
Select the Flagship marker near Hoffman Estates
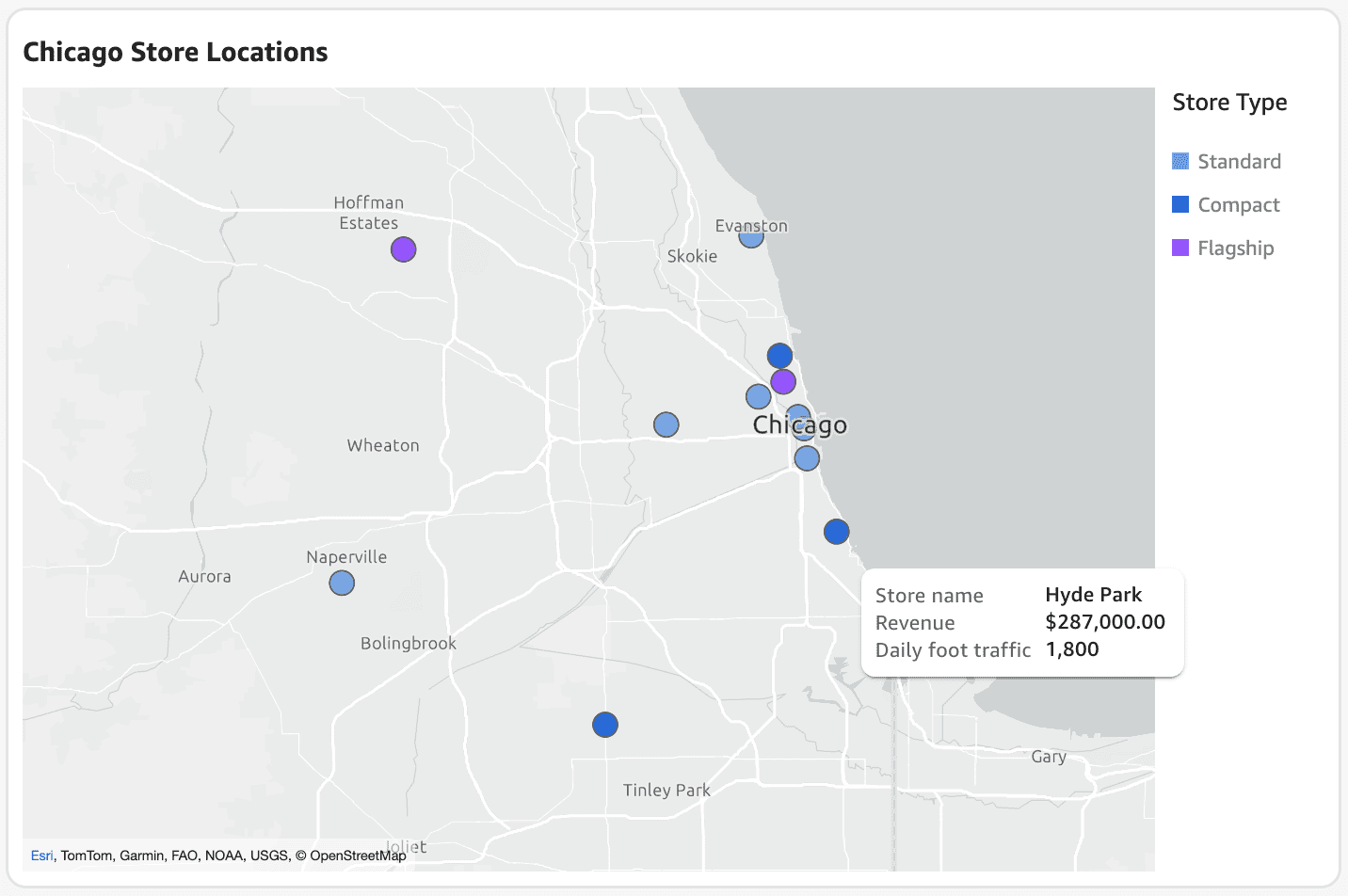(x=404, y=249)
